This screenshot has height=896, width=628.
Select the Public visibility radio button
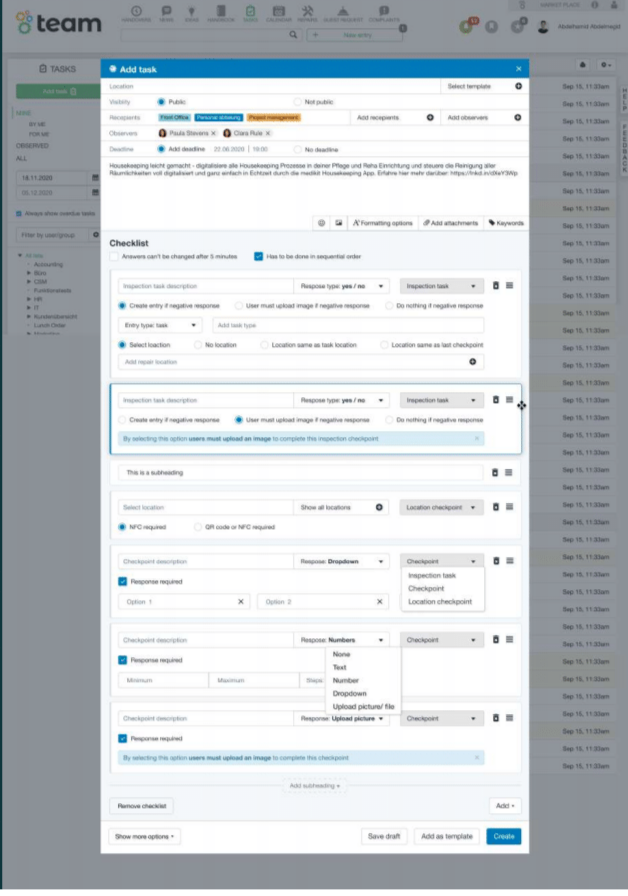pos(161,102)
